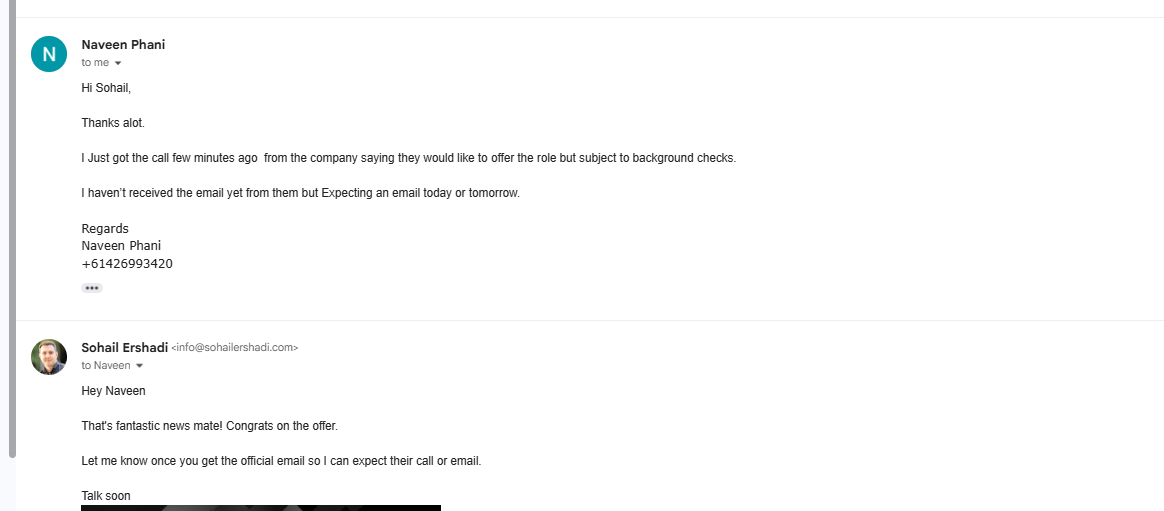This screenshot has height=511, width=1164.
Task: Click the "Talk soon" closing line
Action: click(106, 496)
